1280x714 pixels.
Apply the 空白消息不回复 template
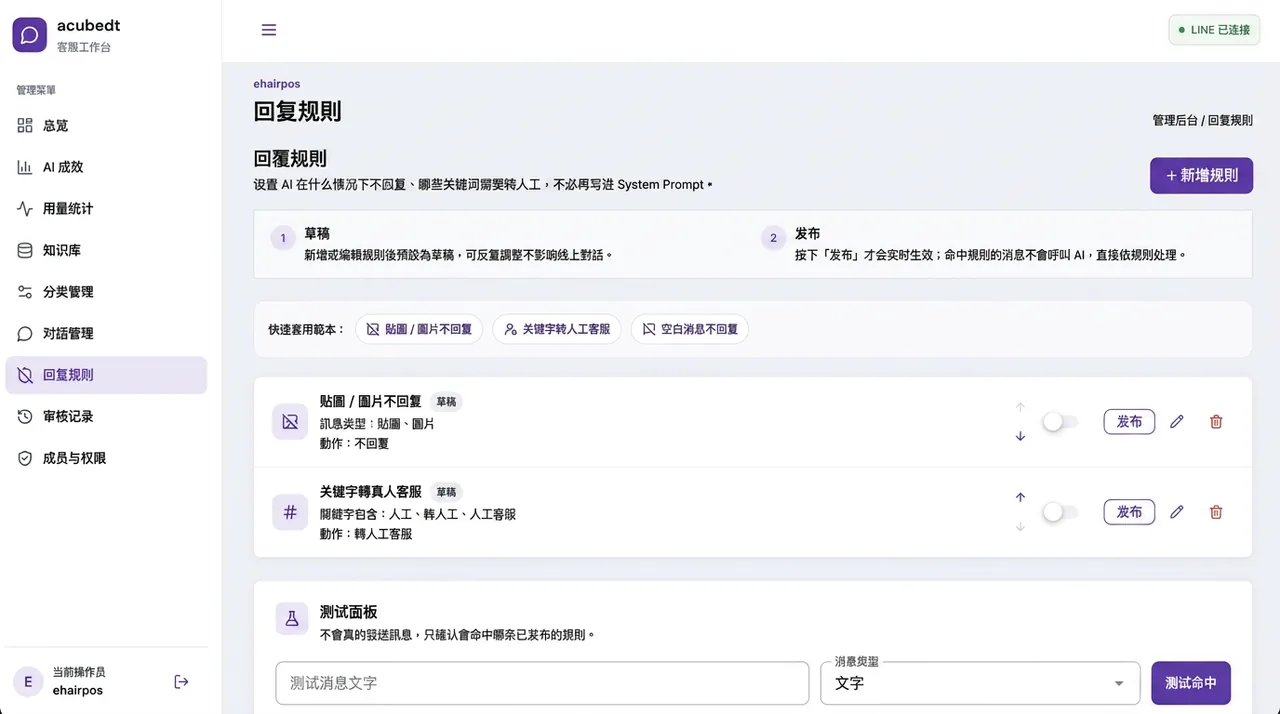click(x=689, y=329)
